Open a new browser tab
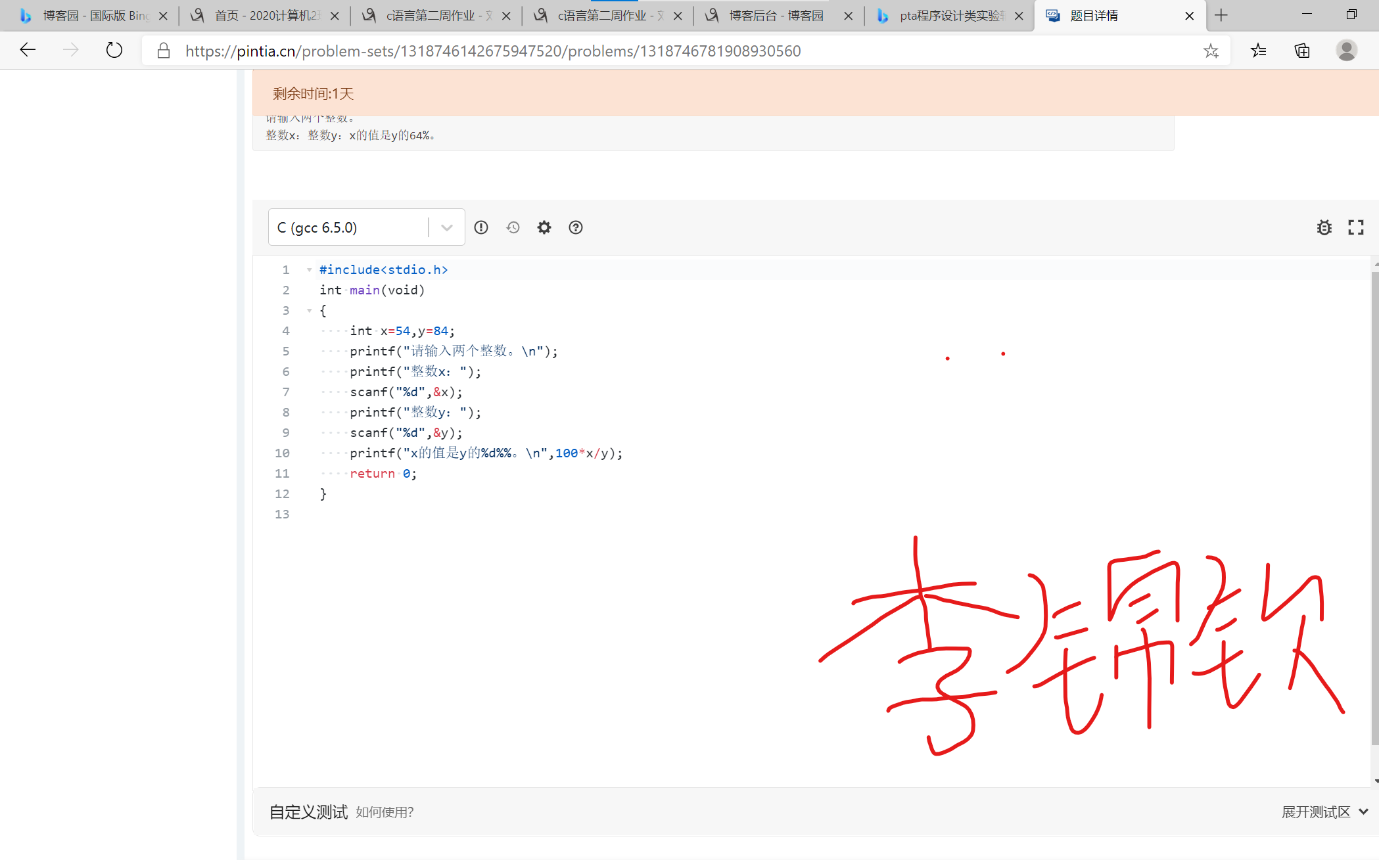 click(1221, 16)
